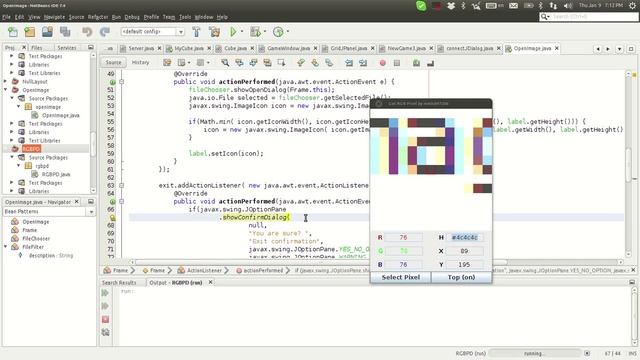Image resolution: width=640 pixels, height=360 pixels.
Task: Collapse the rgbpd package node
Action: click(x=19, y=166)
